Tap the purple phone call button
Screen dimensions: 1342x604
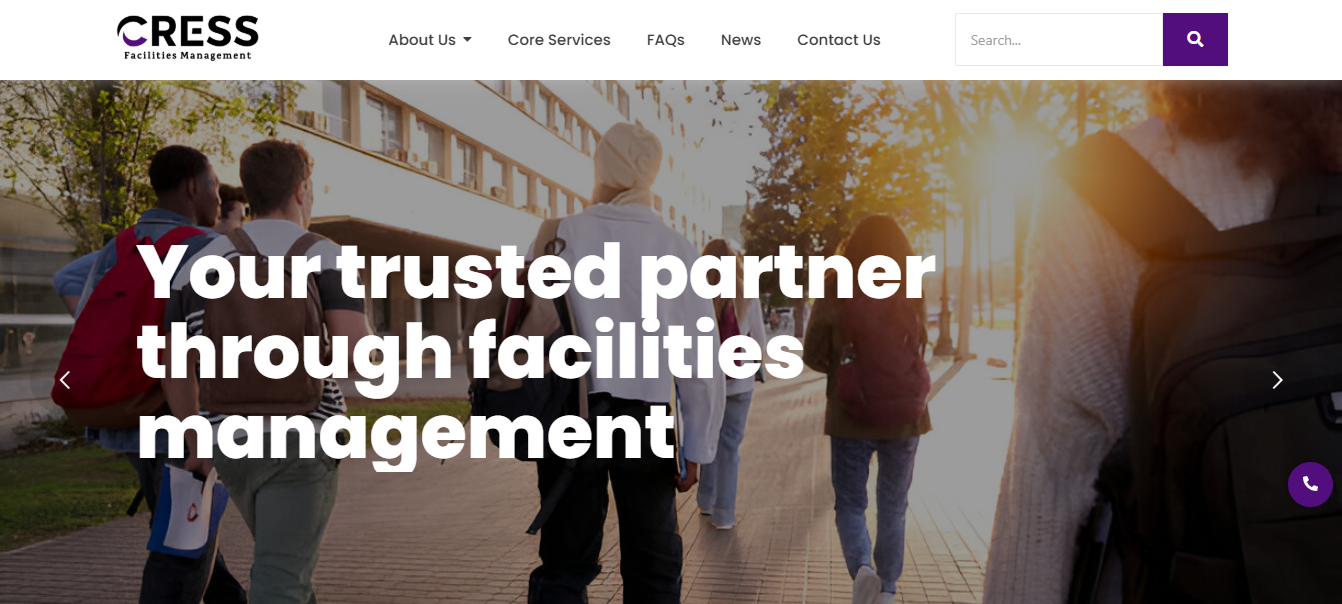click(1310, 484)
